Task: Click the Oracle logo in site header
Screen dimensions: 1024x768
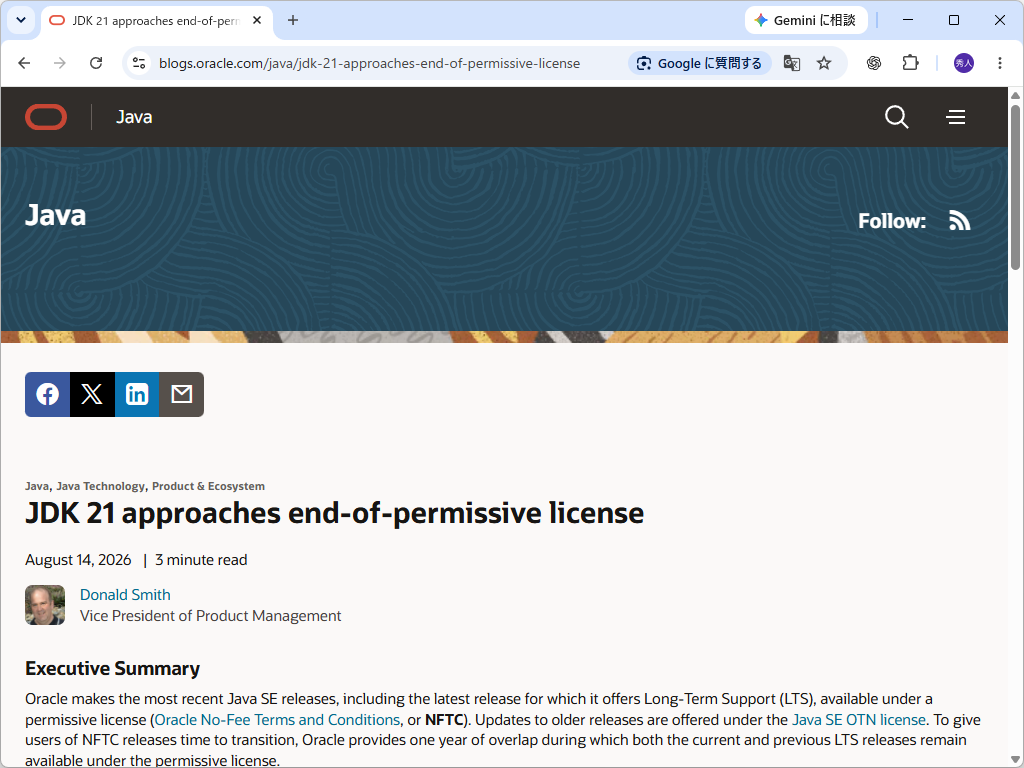Action: 46,117
